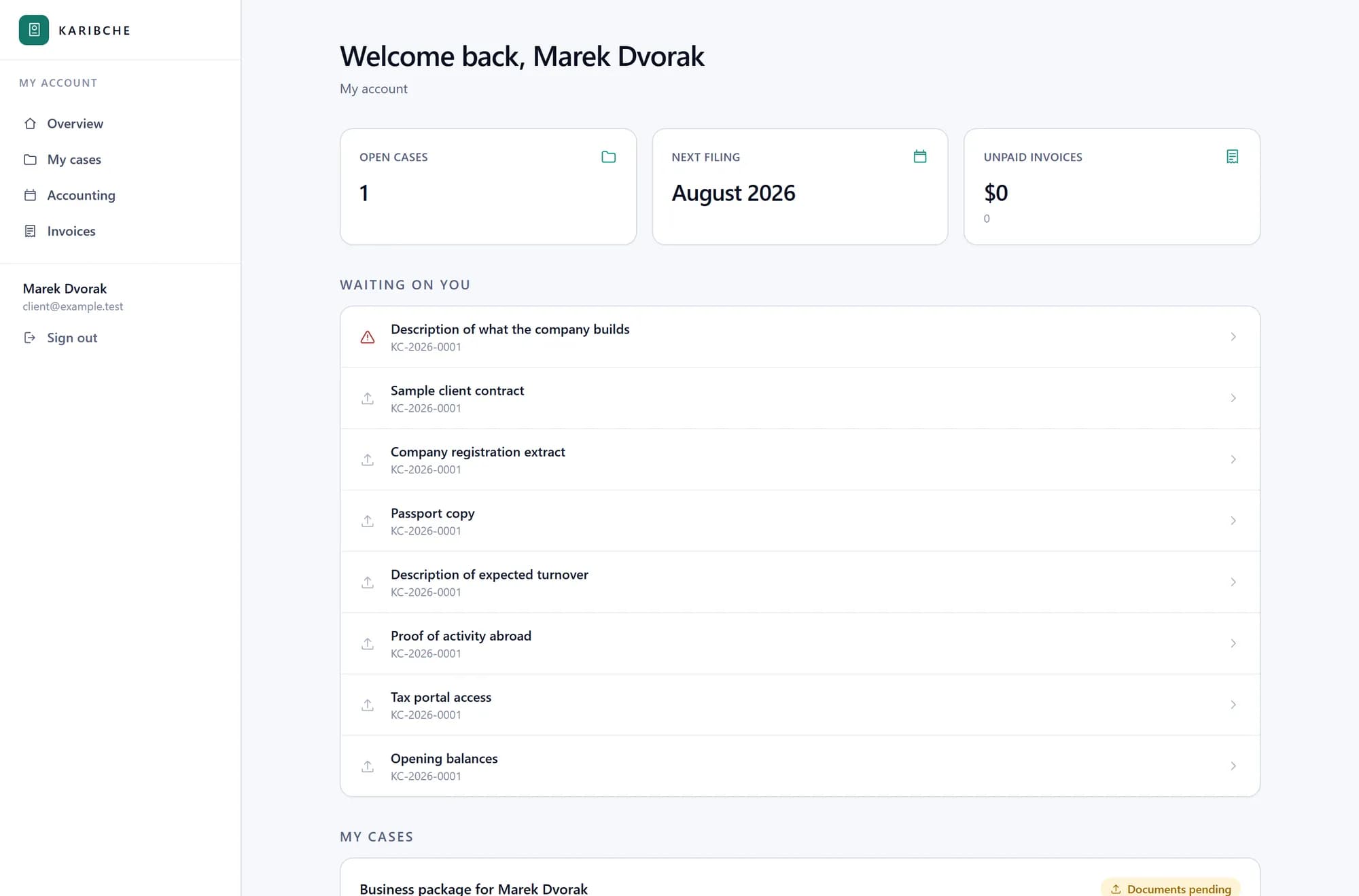Viewport: 1359px width, 896px height.
Task: Open chevron on Opening balances row
Action: pos(1233,766)
